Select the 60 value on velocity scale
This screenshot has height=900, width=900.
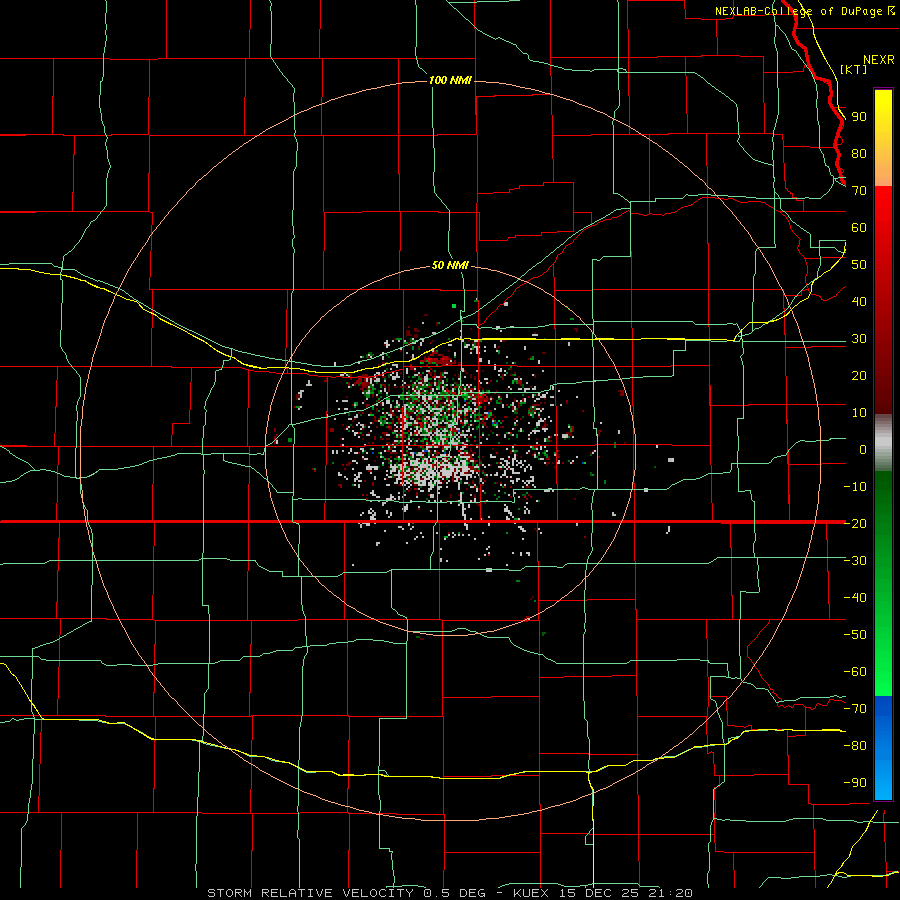click(x=859, y=227)
